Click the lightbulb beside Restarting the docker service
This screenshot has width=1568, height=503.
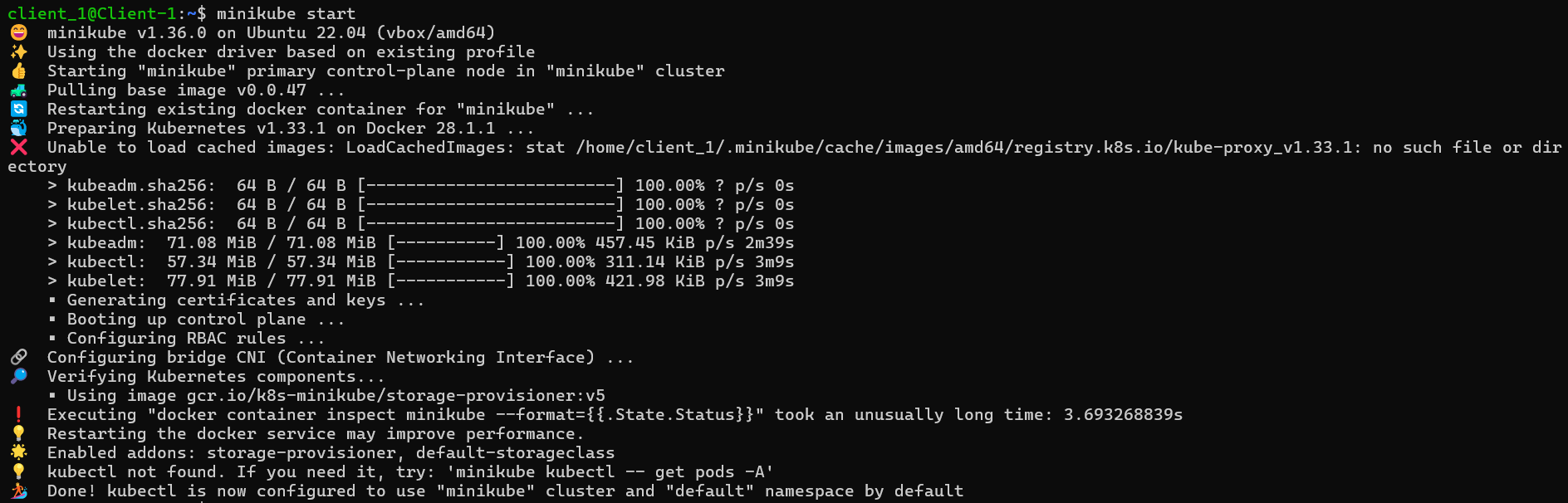click(18, 433)
